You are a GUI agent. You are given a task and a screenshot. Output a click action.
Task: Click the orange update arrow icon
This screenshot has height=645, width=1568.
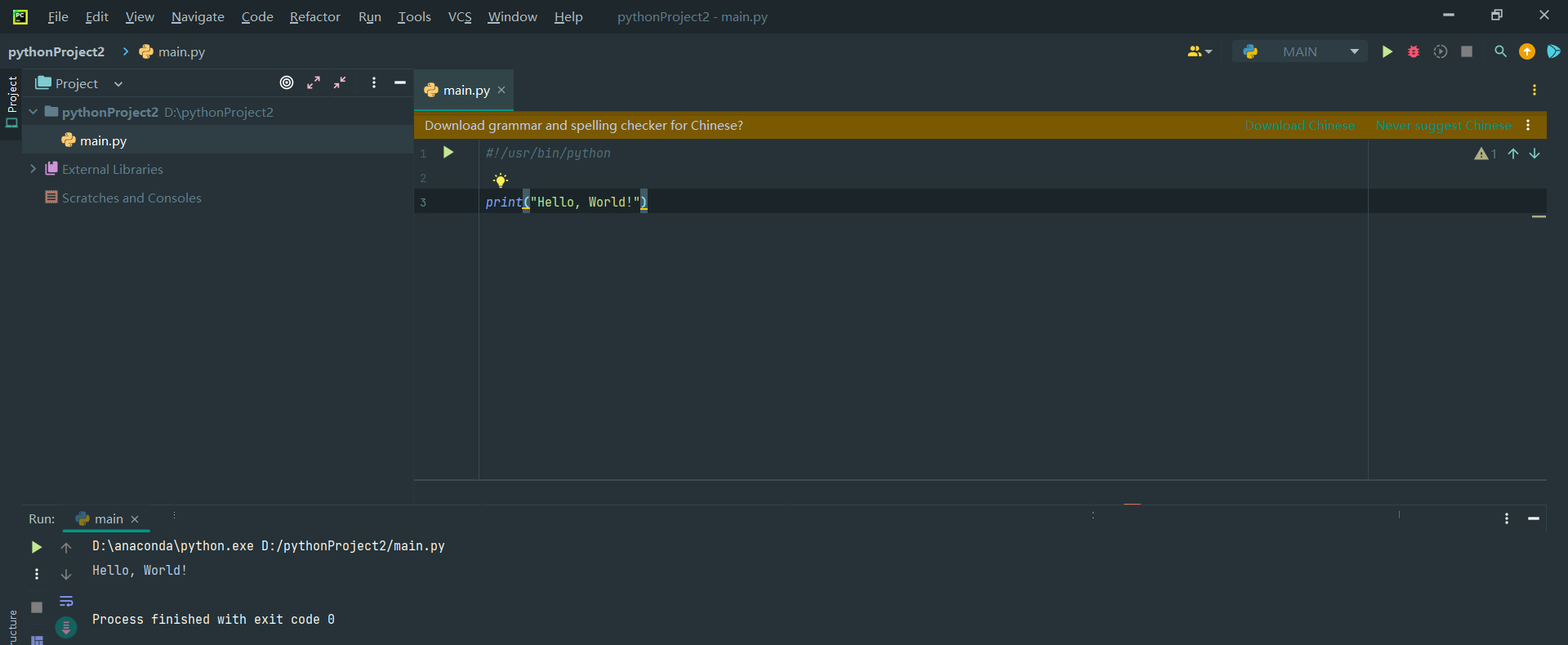[x=1527, y=51]
